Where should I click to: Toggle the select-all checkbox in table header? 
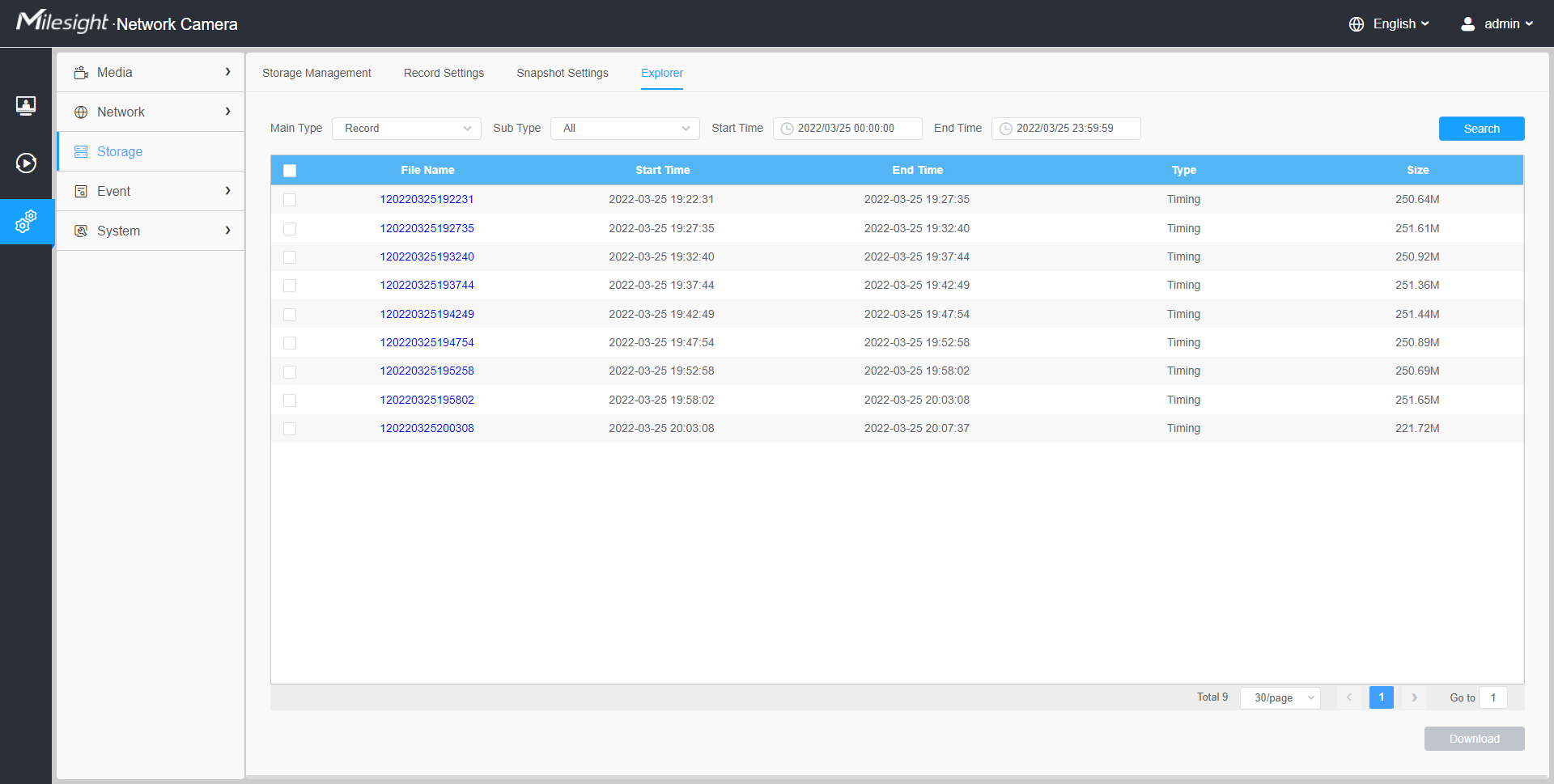pyautogui.click(x=290, y=171)
